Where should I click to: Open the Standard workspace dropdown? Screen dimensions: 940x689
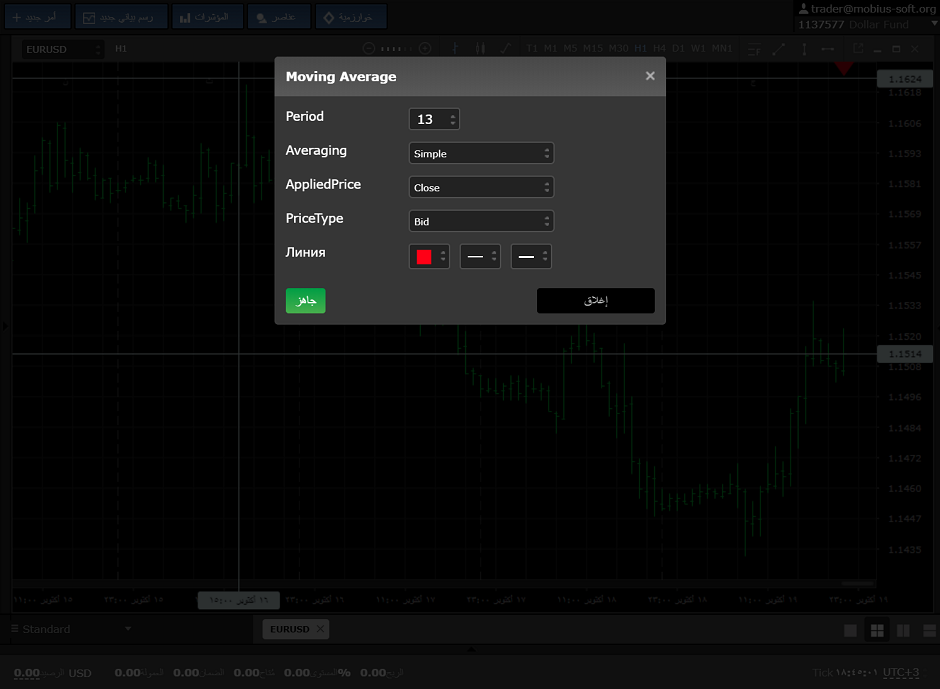pyautogui.click(x=71, y=629)
